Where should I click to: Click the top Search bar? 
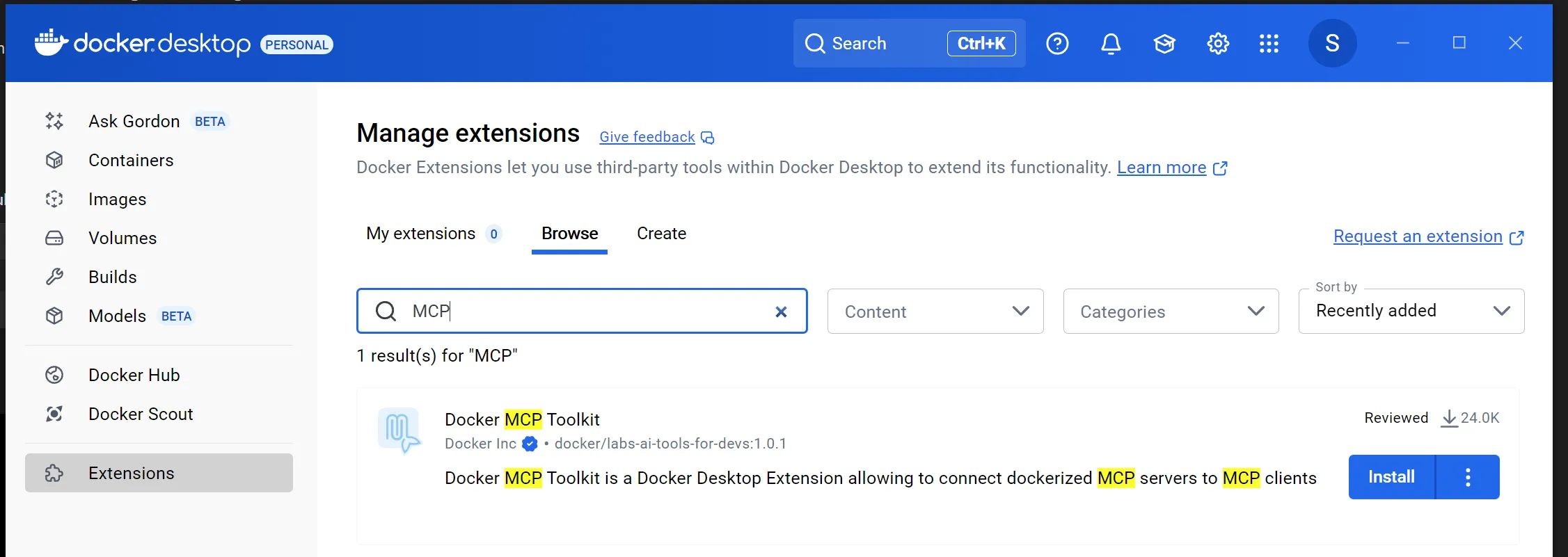point(909,43)
